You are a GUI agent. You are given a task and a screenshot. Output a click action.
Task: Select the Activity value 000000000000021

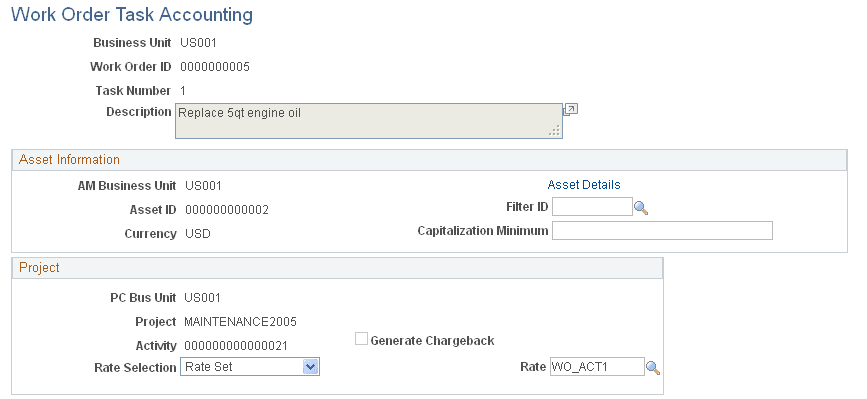236,346
